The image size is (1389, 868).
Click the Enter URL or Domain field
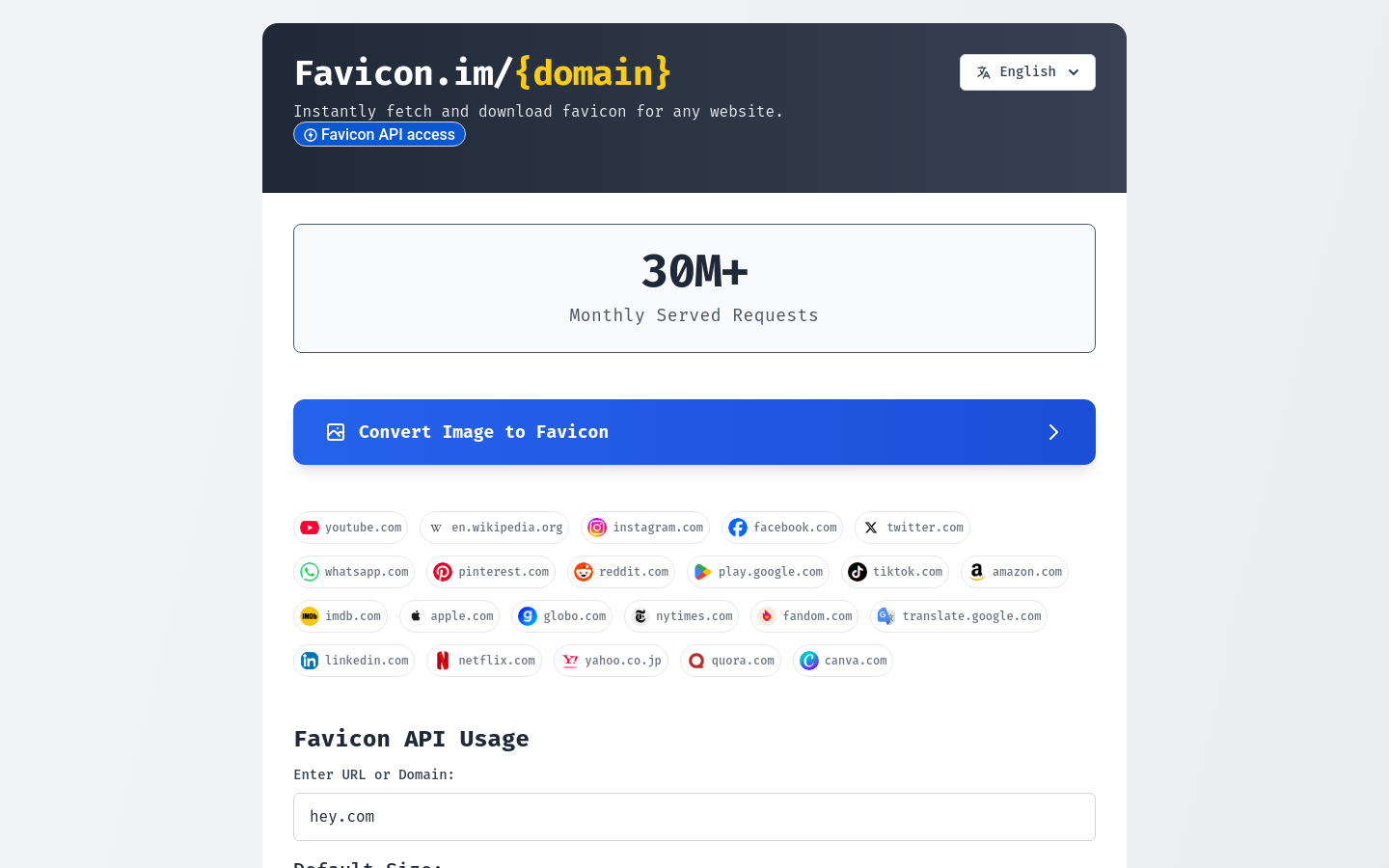click(x=694, y=817)
